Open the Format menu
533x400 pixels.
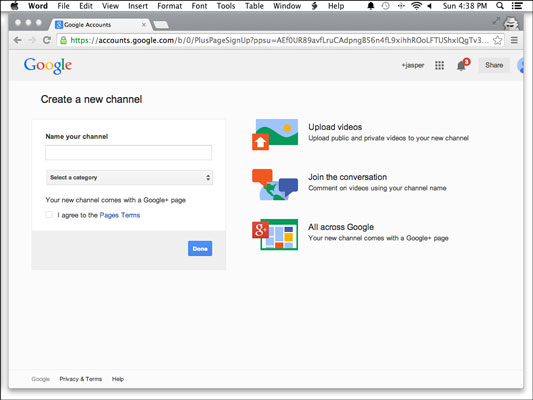pos(169,6)
